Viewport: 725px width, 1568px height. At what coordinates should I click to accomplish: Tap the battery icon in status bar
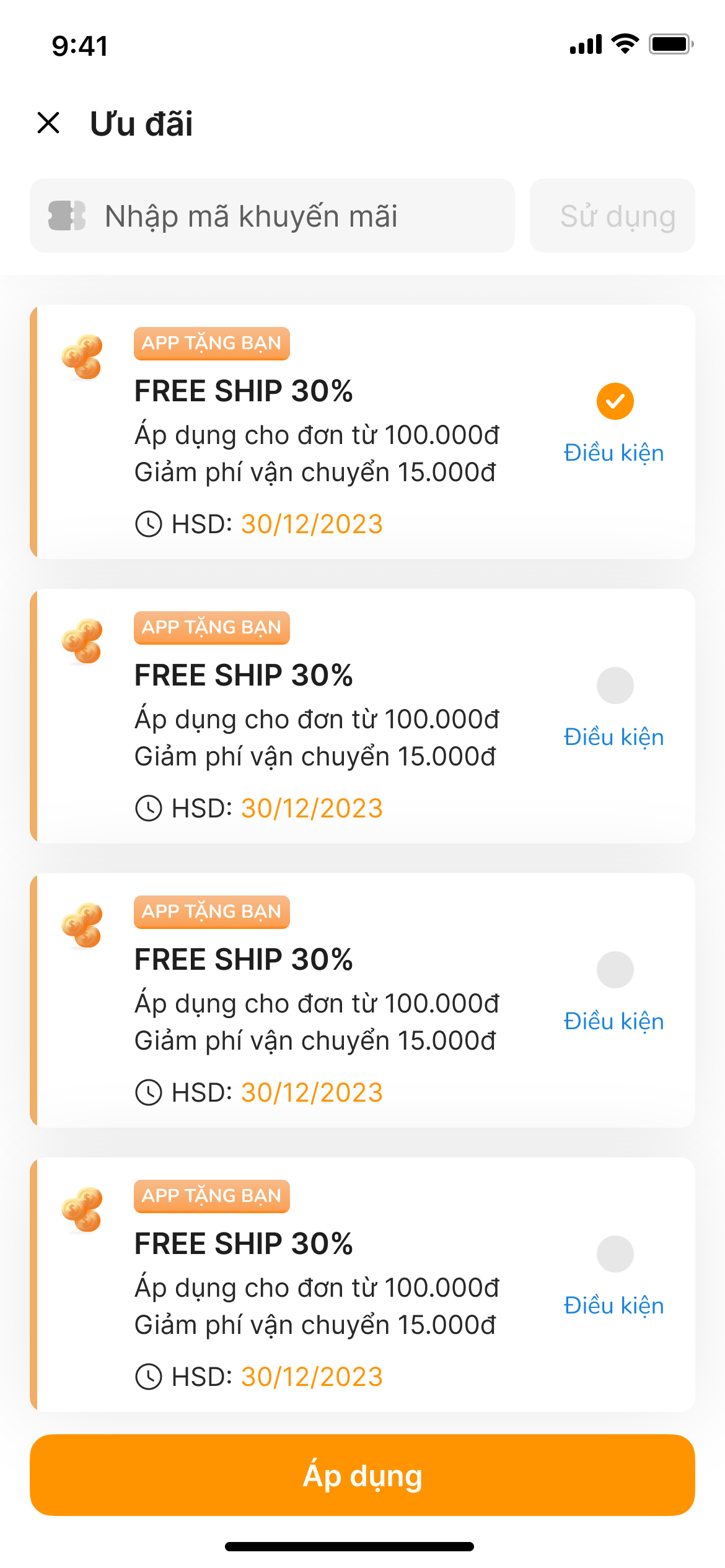pyautogui.click(x=670, y=45)
